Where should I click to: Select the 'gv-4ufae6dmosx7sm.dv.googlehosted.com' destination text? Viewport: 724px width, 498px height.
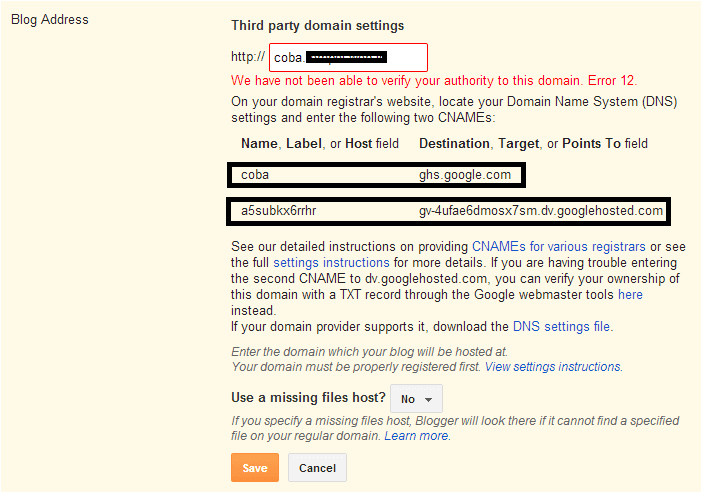(541, 211)
